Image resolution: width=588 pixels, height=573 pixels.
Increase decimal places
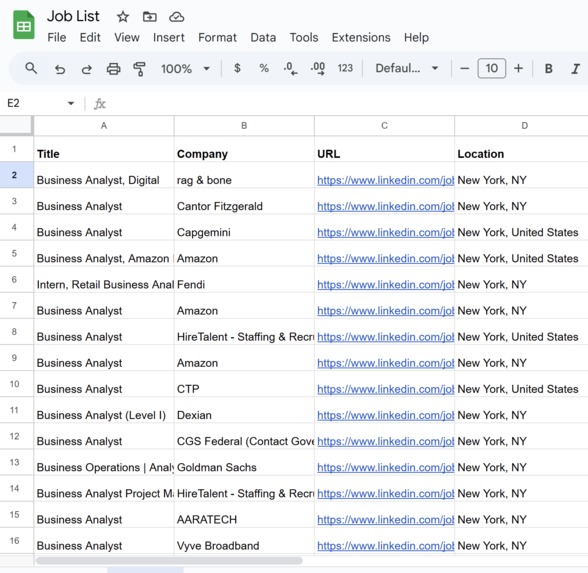(318, 68)
